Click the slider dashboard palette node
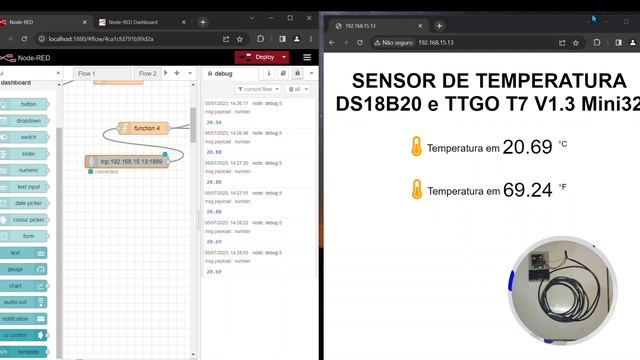The width and height of the screenshot is (640, 360). click(24, 154)
